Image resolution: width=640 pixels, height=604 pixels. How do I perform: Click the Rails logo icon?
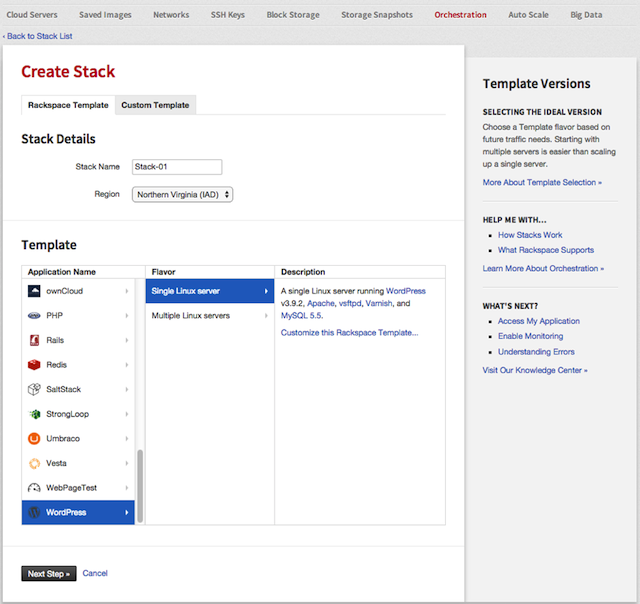coord(34,340)
